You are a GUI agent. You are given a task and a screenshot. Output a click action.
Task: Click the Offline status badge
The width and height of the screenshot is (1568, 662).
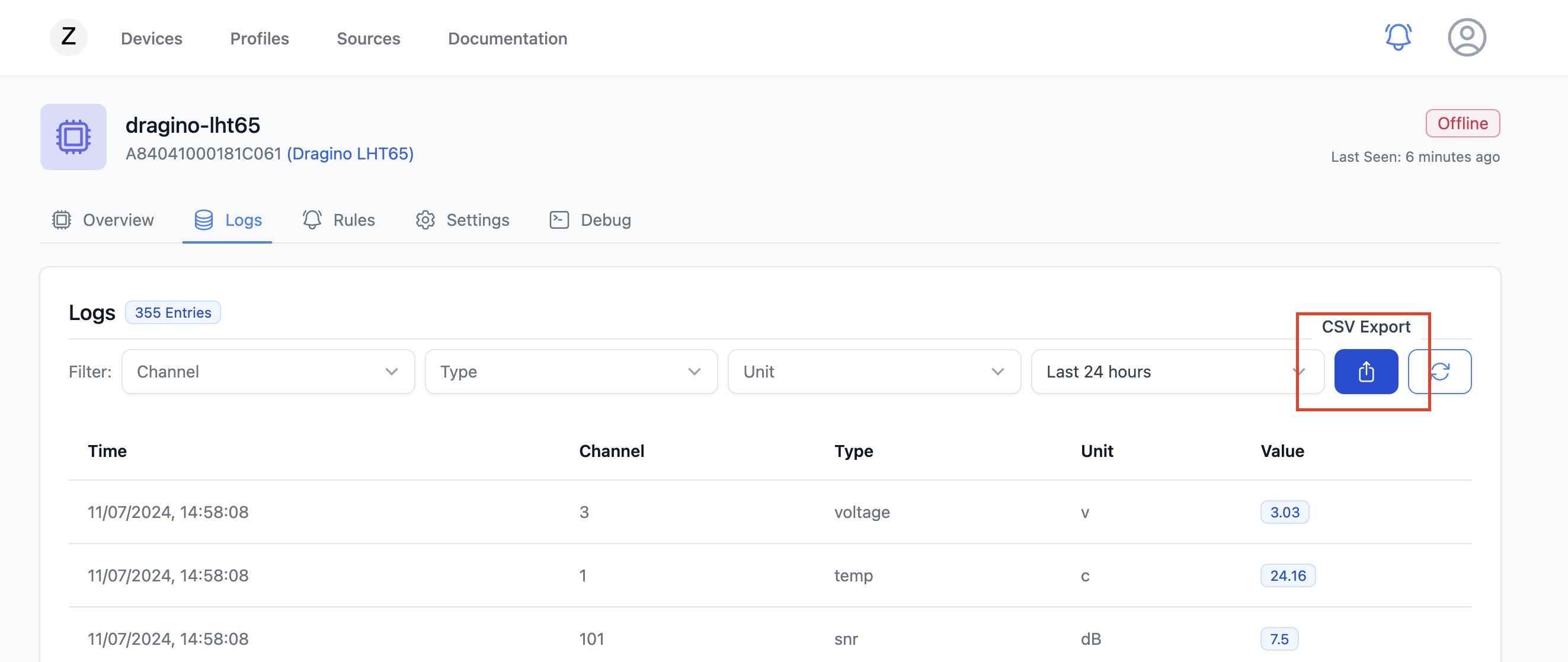(1462, 124)
